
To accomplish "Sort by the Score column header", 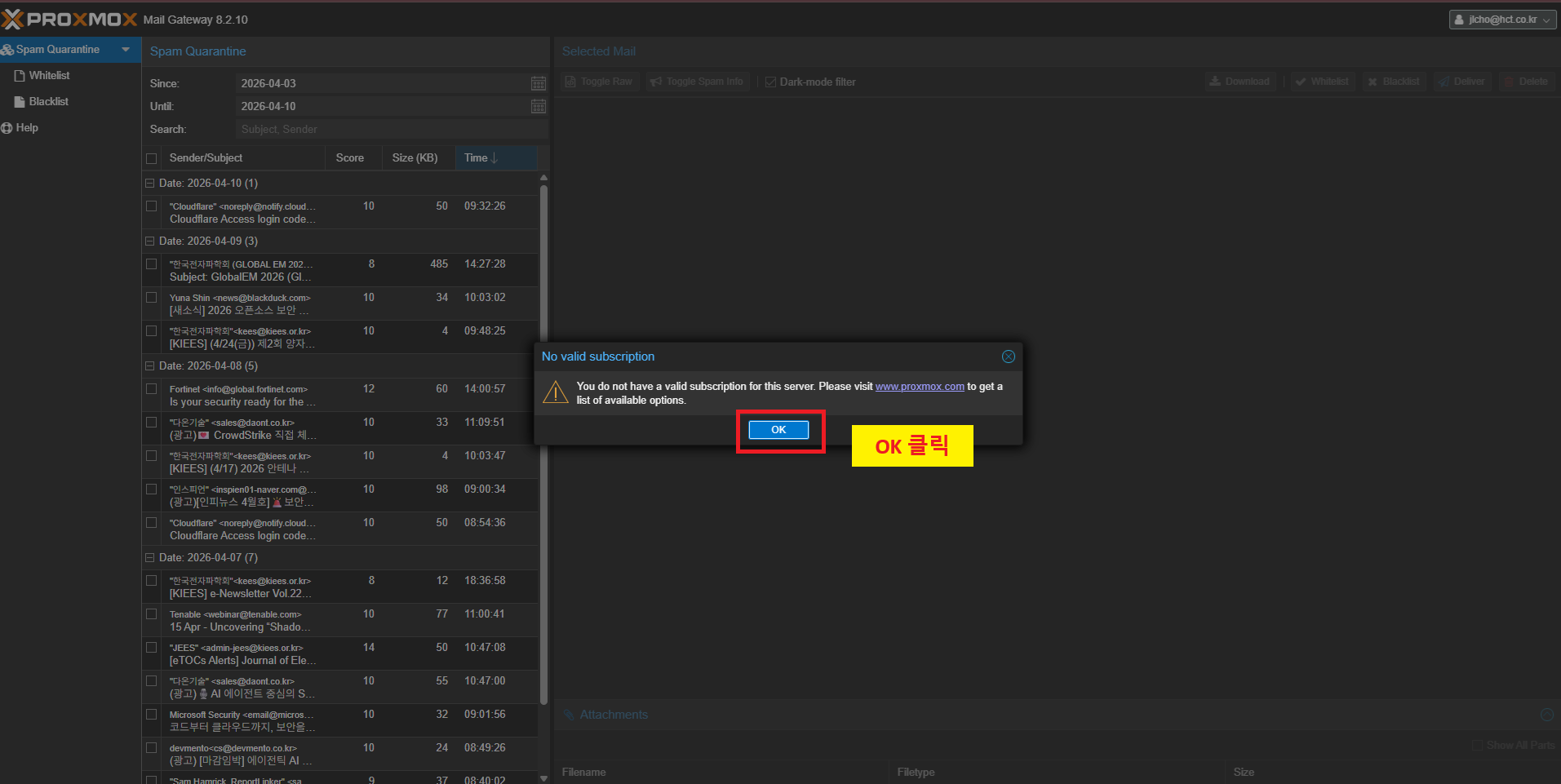I will (353, 158).
